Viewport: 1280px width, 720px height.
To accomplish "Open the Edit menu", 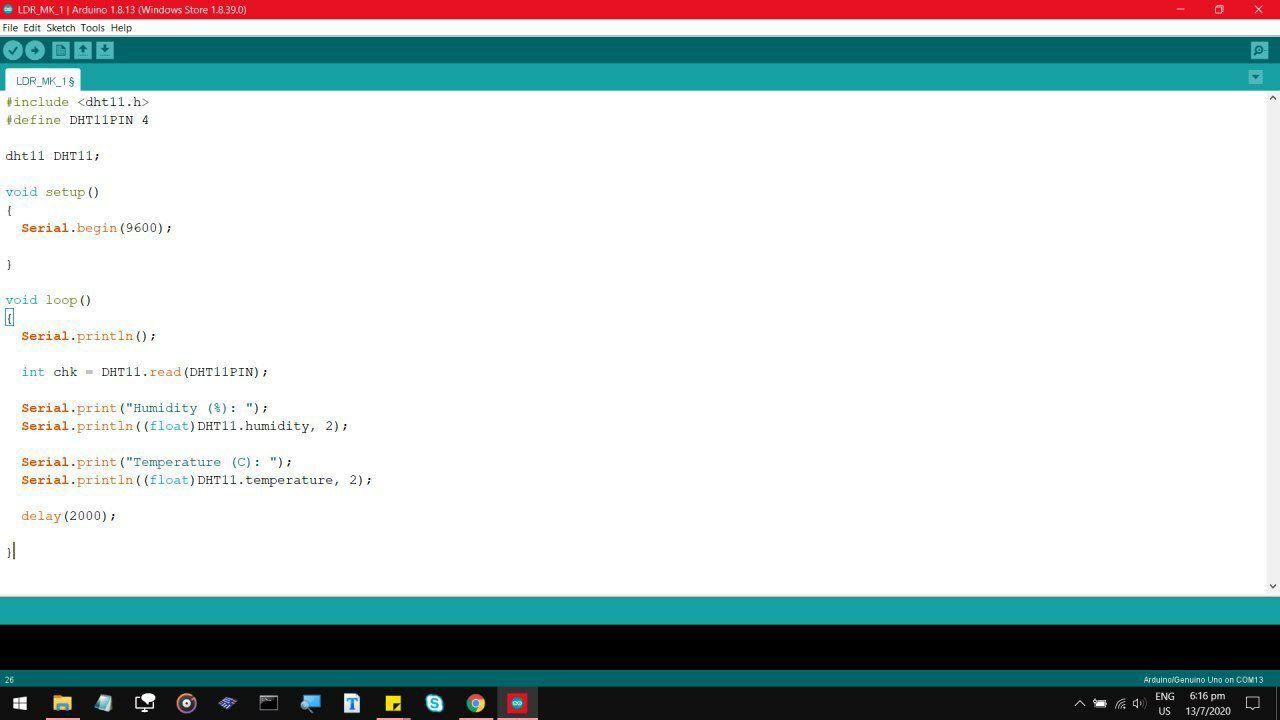I will pyautogui.click(x=32, y=28).
